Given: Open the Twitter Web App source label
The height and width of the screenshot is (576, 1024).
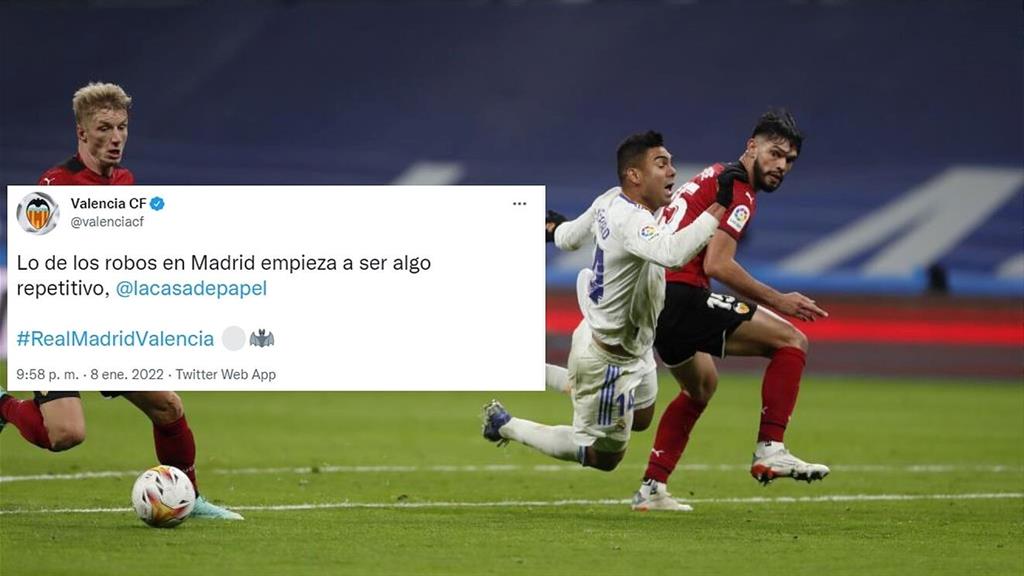Looking at the screenshot, I should click(225, 374).
